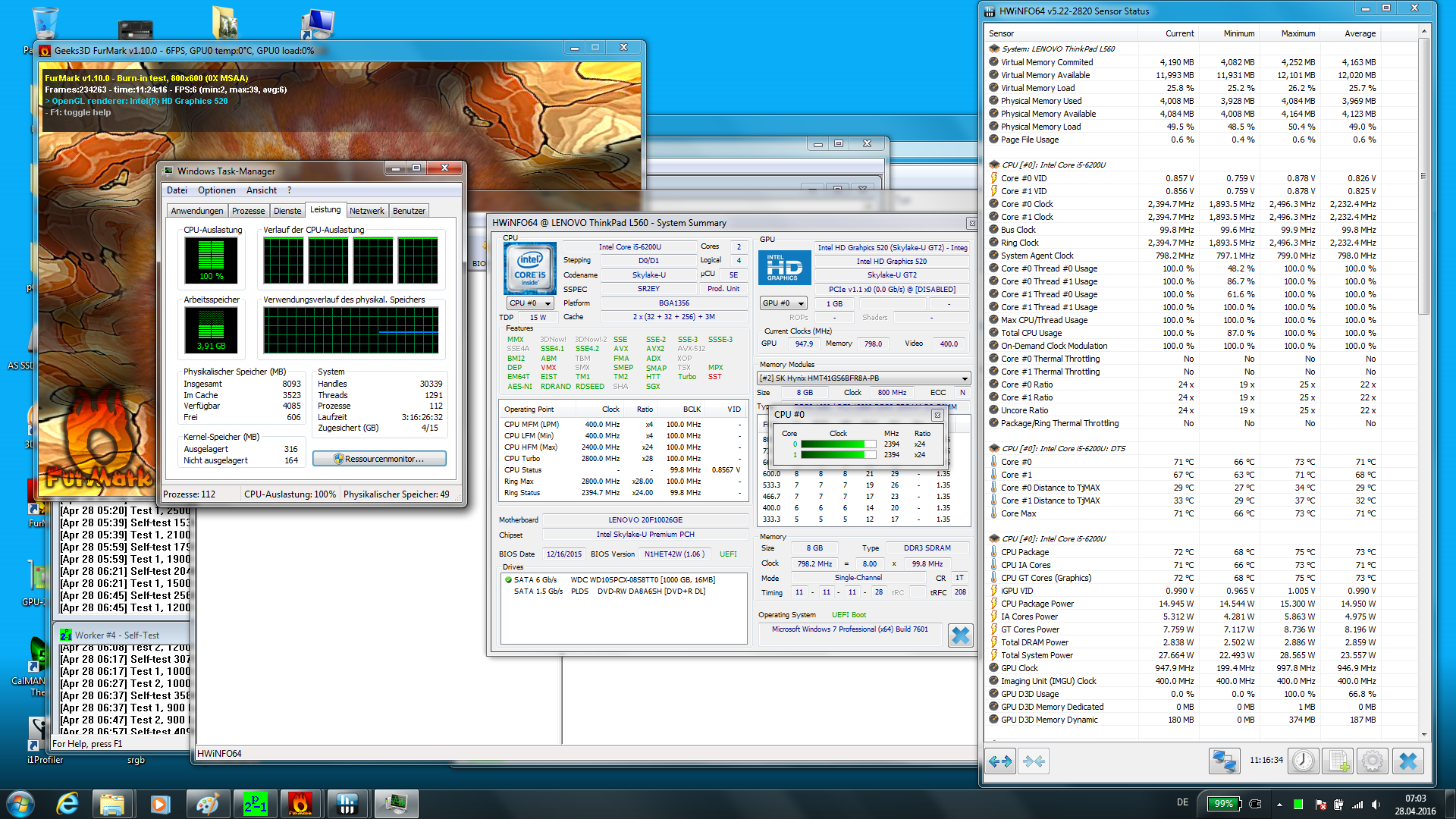Click the log file add sheet icon
This screenshot has height=819, width=1456.
coord(1338,761)
